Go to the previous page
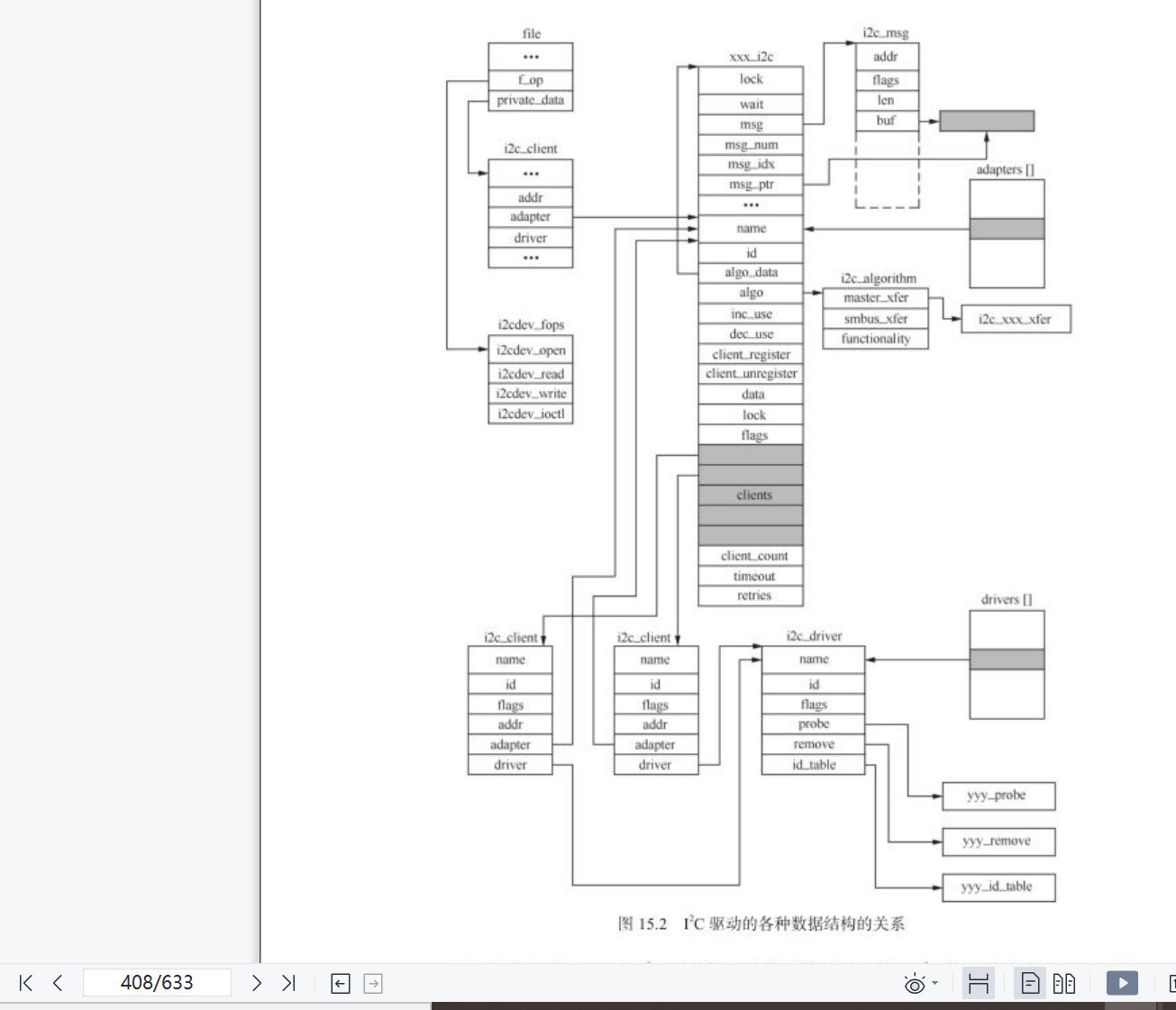1176x1010 pixels. (x=58, y=983)
